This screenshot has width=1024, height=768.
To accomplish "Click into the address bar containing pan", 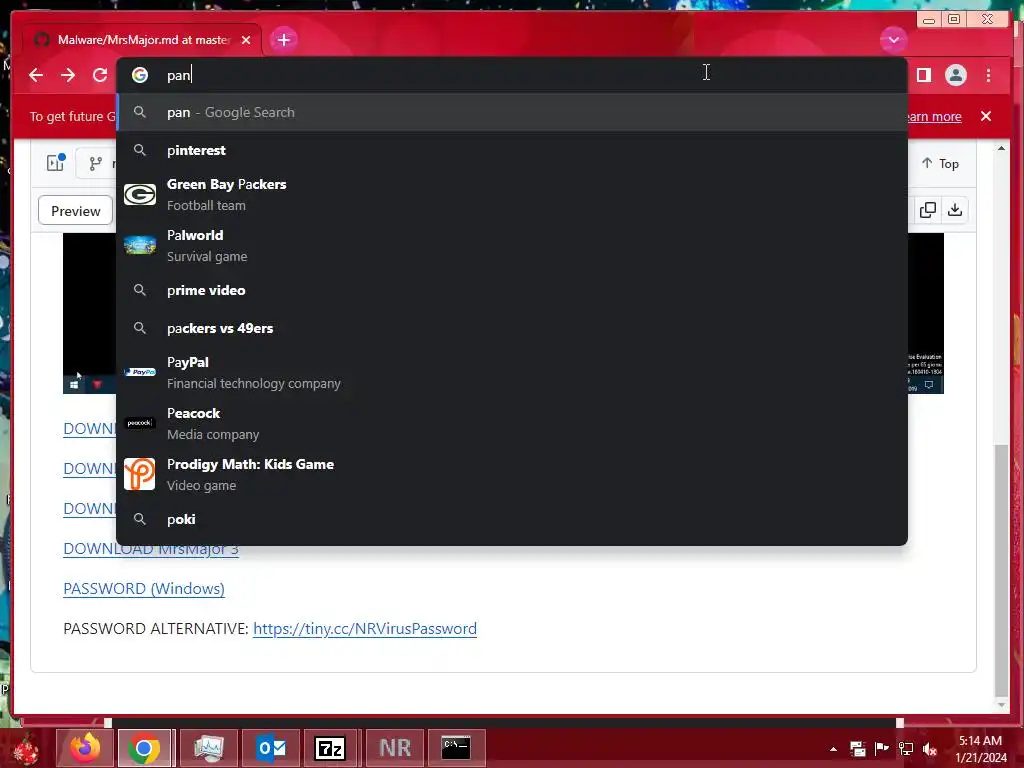I will (x=512, y=75).
